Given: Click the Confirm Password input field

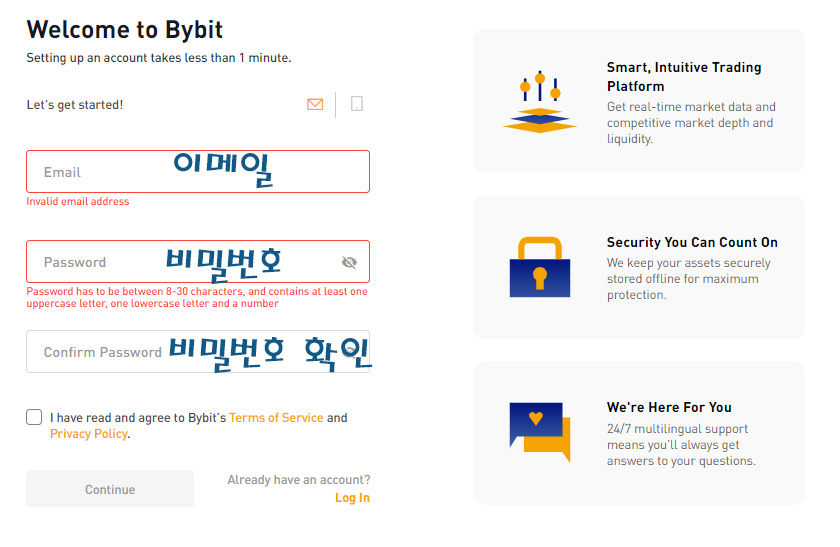Looking at the screenshot, I should 198,351.
